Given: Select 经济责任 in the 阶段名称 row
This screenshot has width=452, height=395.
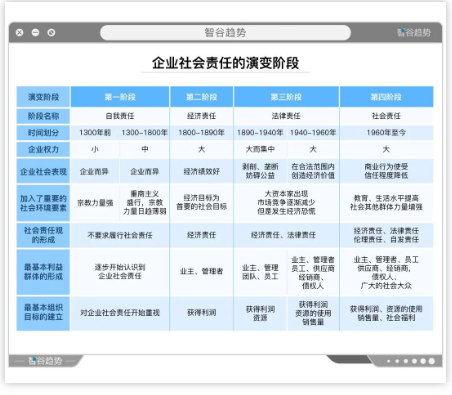Looking at the screenshot, I should (202, 116).
